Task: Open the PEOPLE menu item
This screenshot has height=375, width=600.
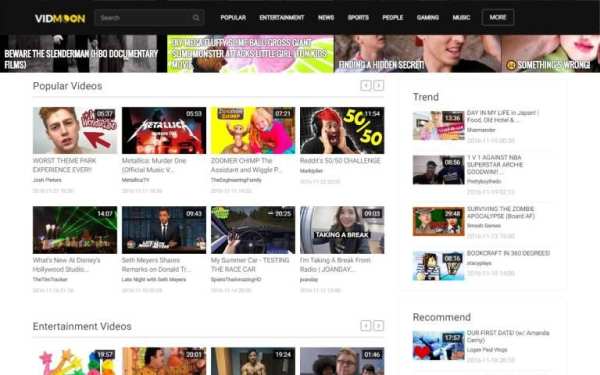Action: coord(393,18)
